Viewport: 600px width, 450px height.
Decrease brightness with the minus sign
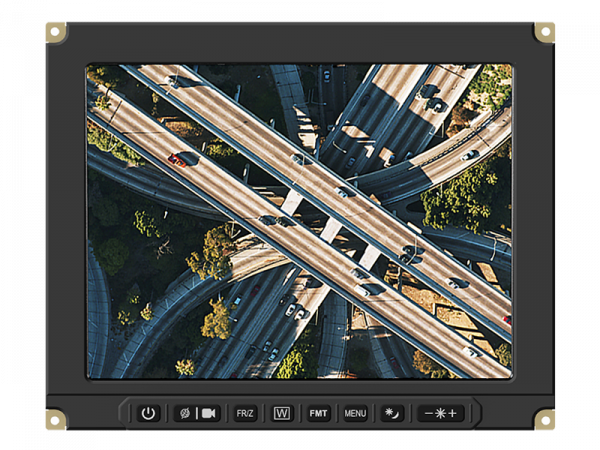point(428,413)
